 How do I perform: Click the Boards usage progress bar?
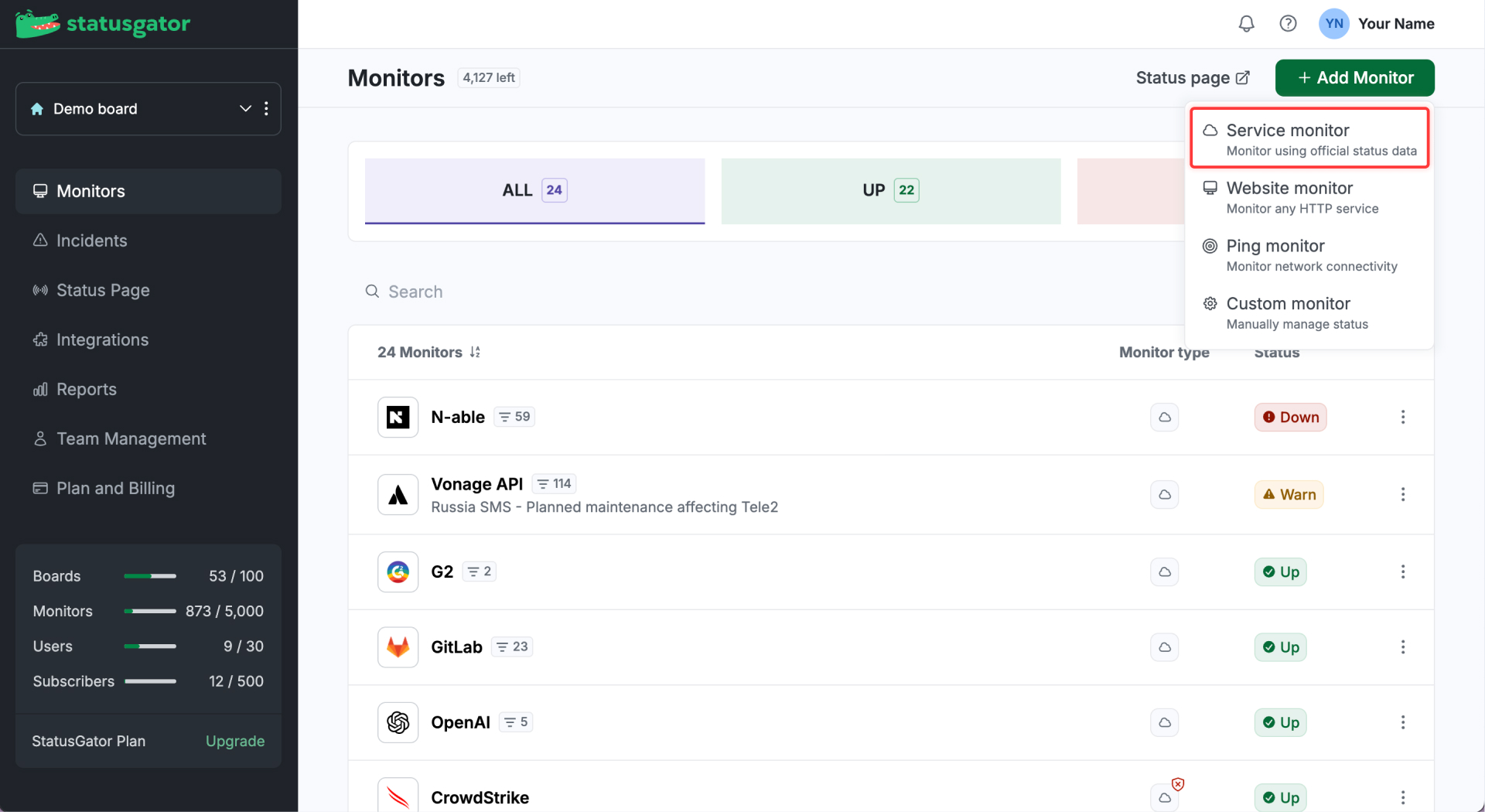150,576
